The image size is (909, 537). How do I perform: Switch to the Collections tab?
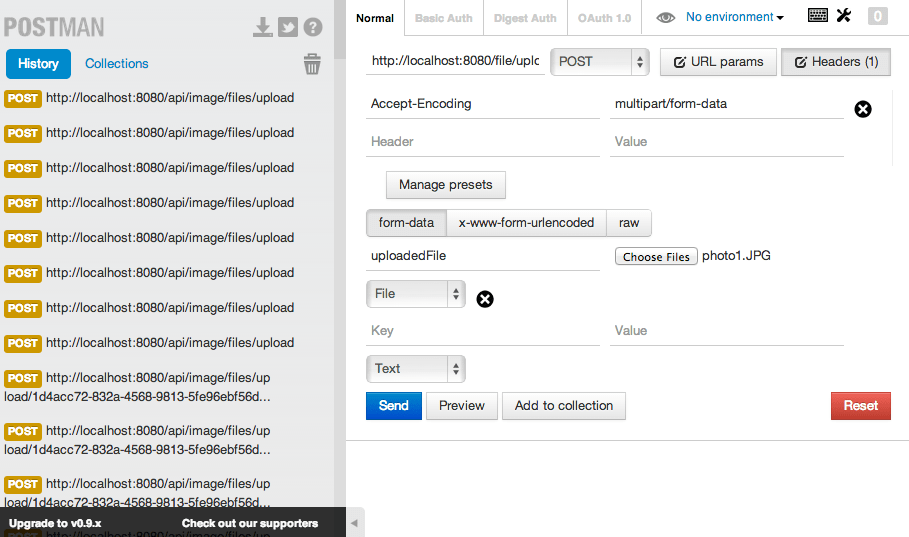tap(117, 64)
